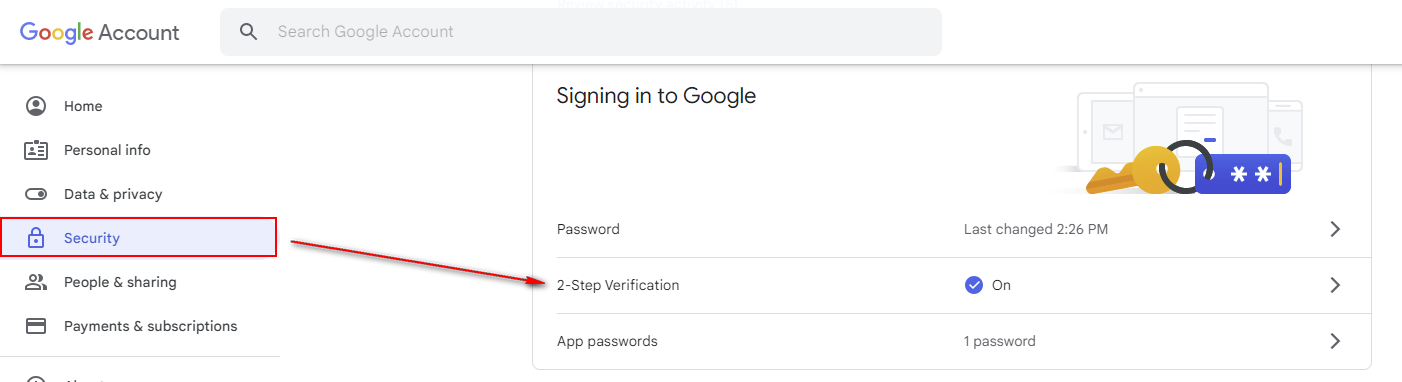This screenshot has height=382, width=1402.
Task: Click the People & sharing icon
Action: 36,282
